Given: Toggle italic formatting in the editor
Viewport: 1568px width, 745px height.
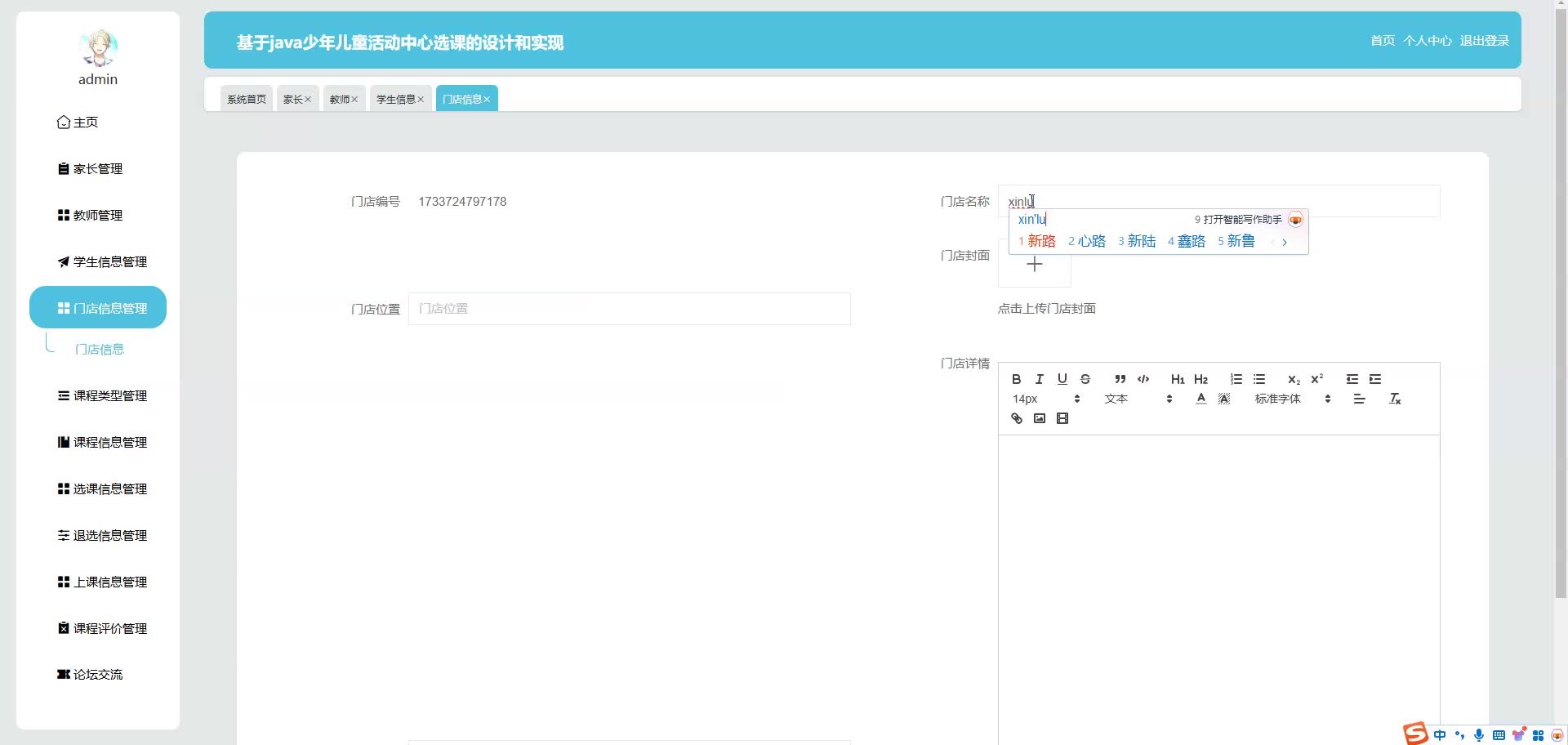Looking at the screenshot, I should point(1039,379).
